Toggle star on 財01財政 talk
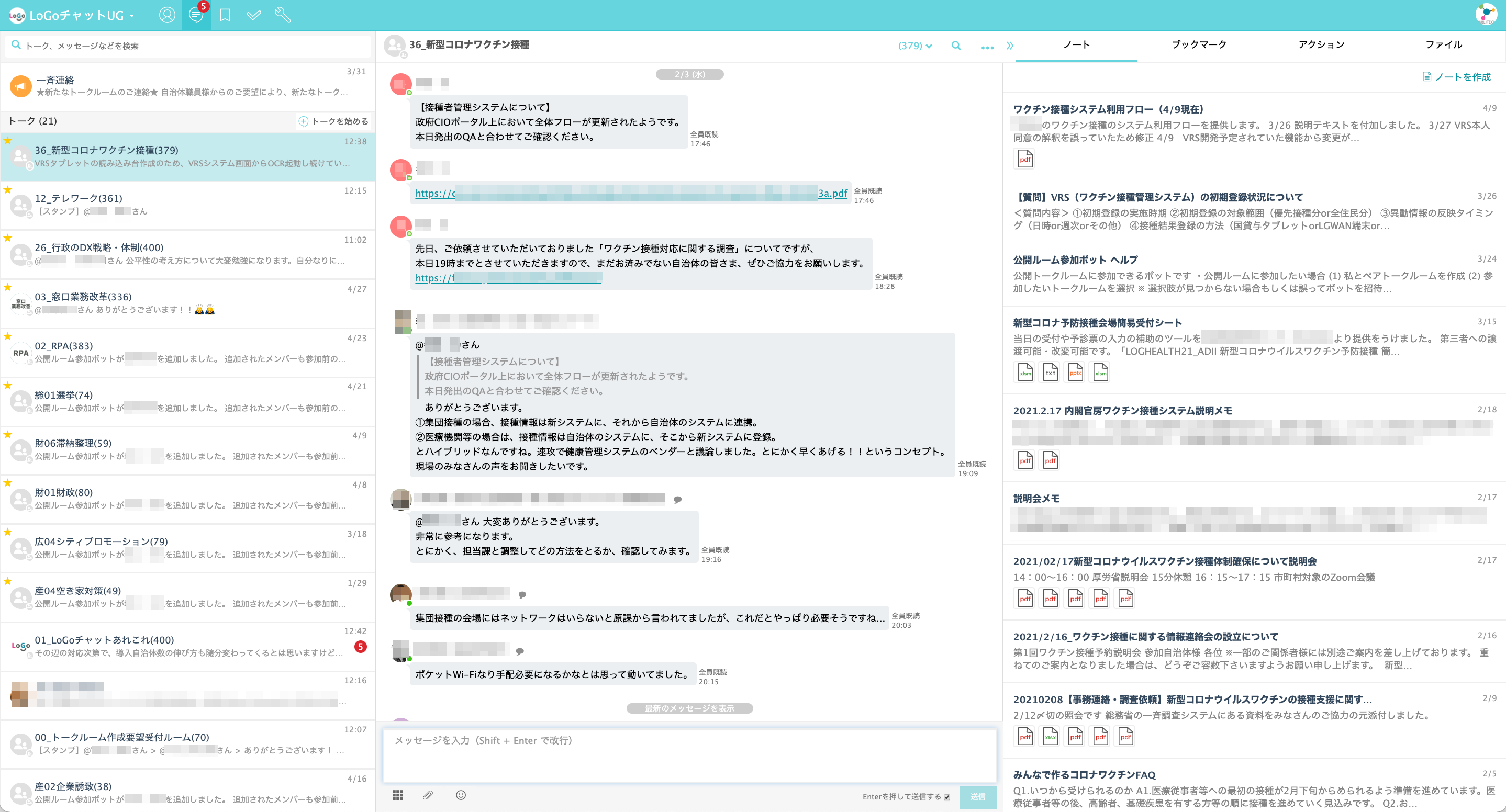The height and width of the screenshot is (812, 1506). [8, 482]
